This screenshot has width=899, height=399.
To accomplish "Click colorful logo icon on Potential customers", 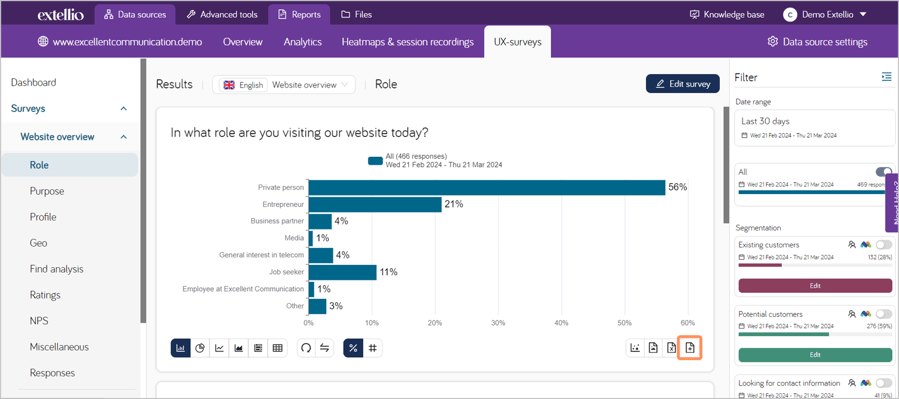I will pos(866,314).
